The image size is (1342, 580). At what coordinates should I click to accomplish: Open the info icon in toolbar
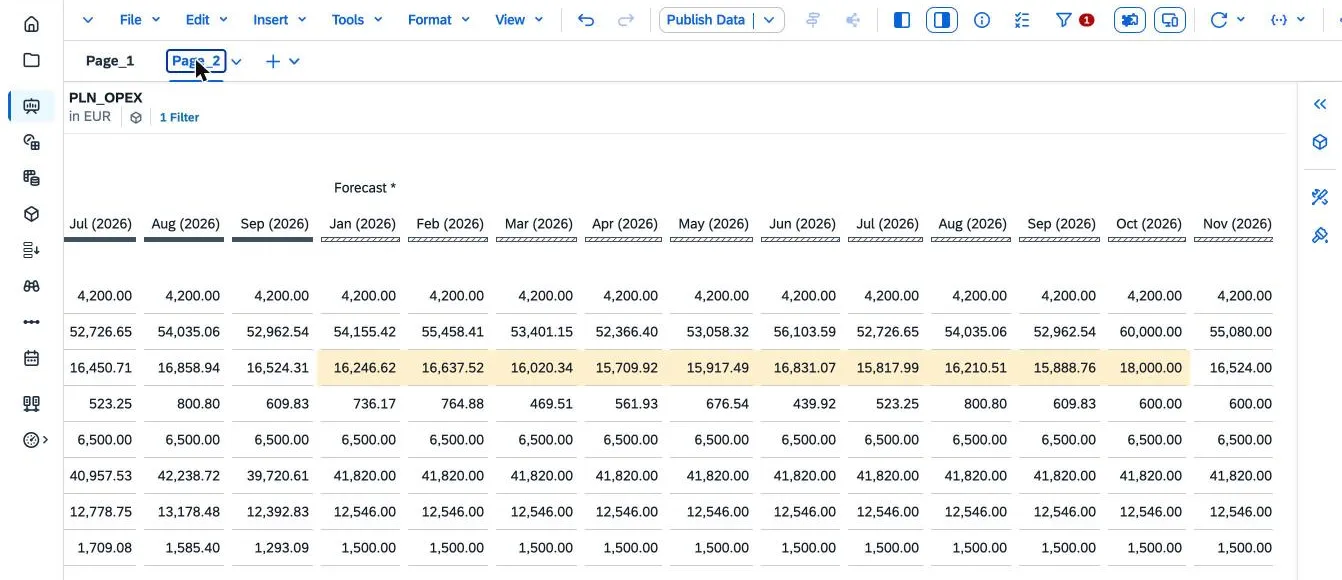tap(982, 20)
